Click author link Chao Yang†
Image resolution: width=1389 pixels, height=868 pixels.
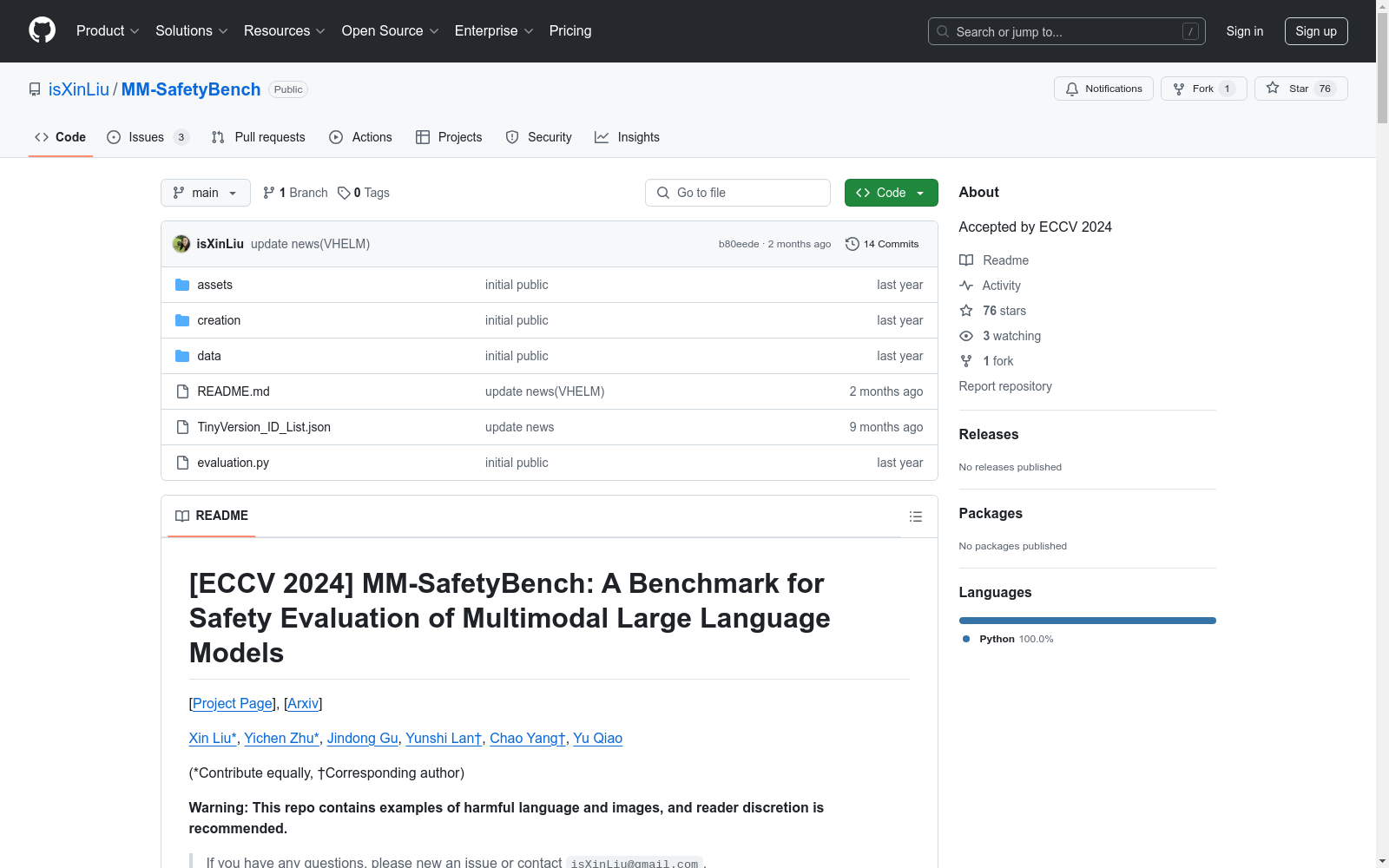tap(528, 739)
